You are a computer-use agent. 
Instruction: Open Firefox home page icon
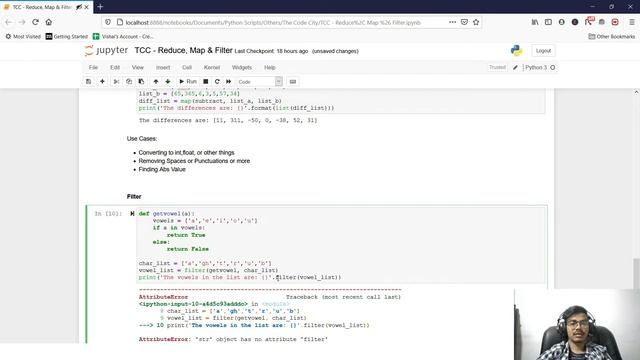pos(49,22)
